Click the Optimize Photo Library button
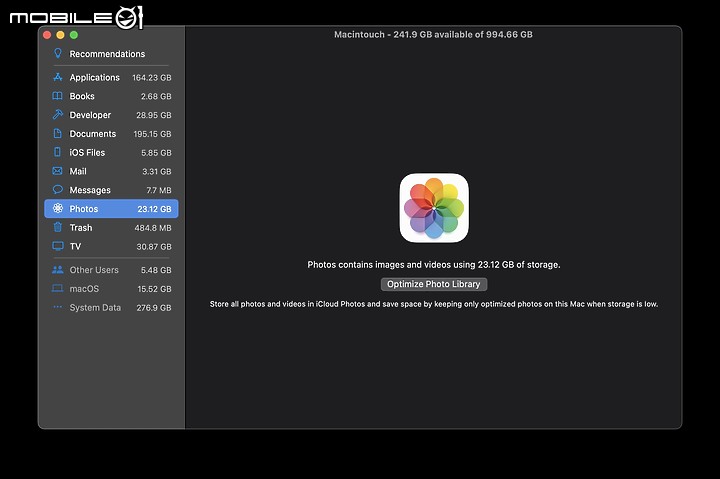720x479 pixels. coord(434,284)
